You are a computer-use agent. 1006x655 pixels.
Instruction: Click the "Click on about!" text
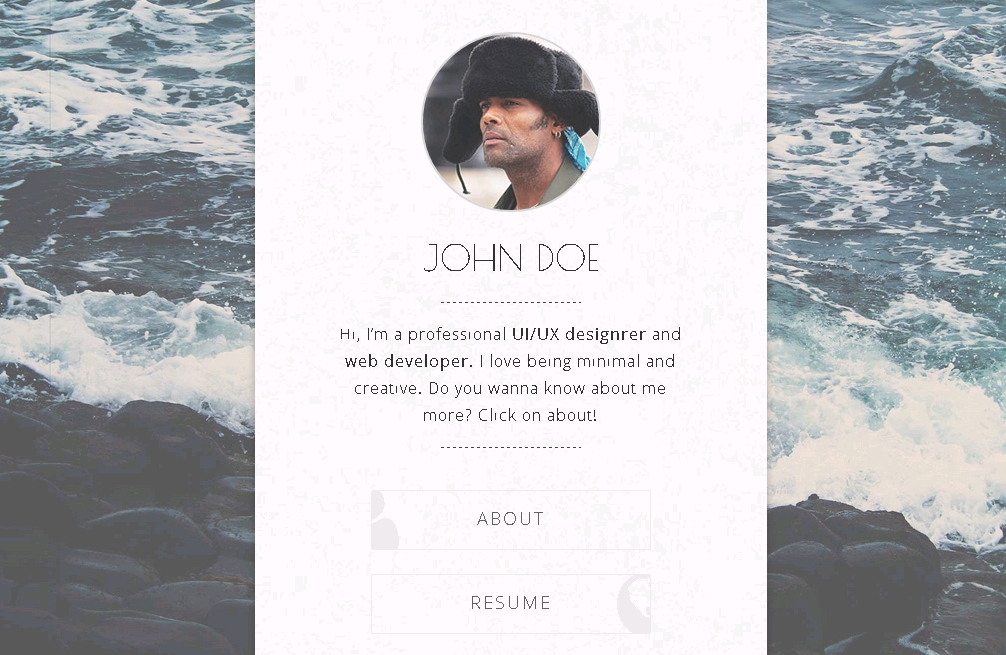coord(537,415)
